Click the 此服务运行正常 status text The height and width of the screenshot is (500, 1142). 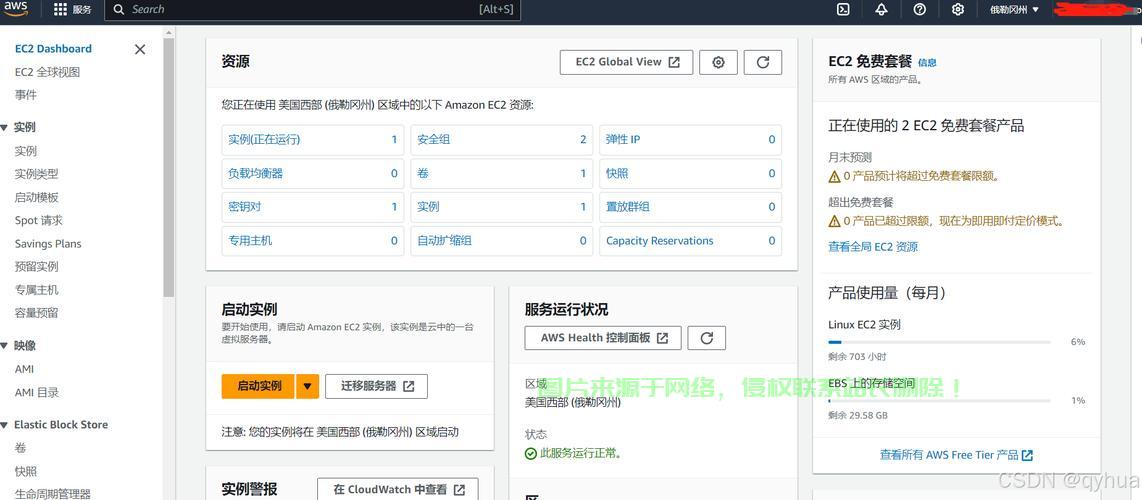point(580,453)
